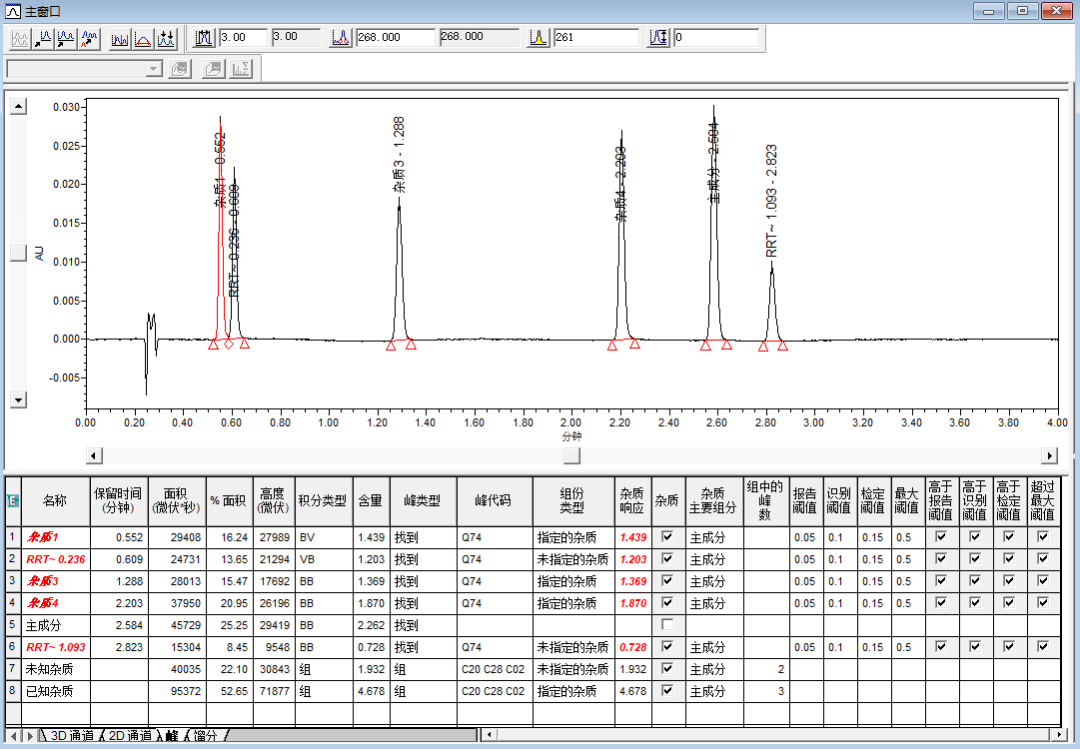
Task: Click the diamond valley marker between the first two peaks
Action: 229,343
